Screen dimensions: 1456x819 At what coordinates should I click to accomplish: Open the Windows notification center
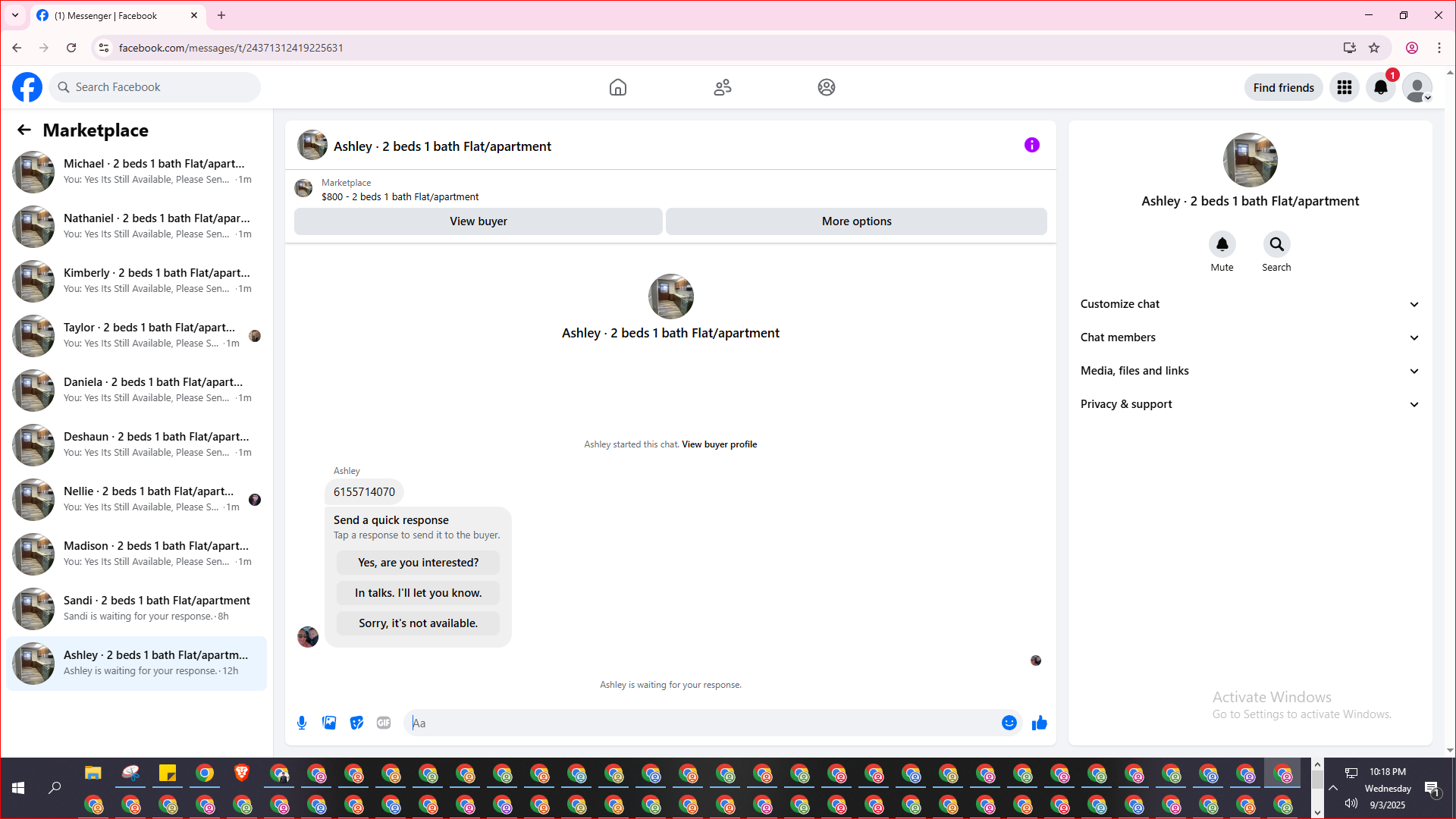click(1432, 789)
